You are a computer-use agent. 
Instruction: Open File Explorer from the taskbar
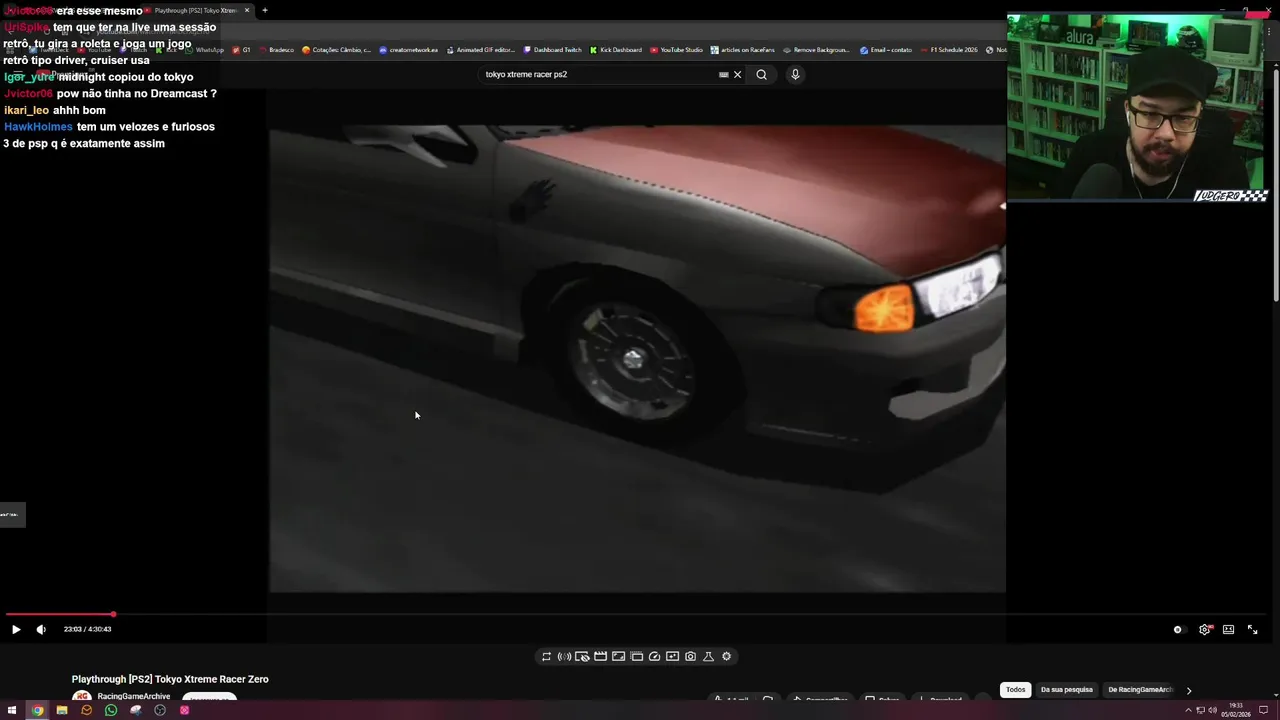pos(62,710)
